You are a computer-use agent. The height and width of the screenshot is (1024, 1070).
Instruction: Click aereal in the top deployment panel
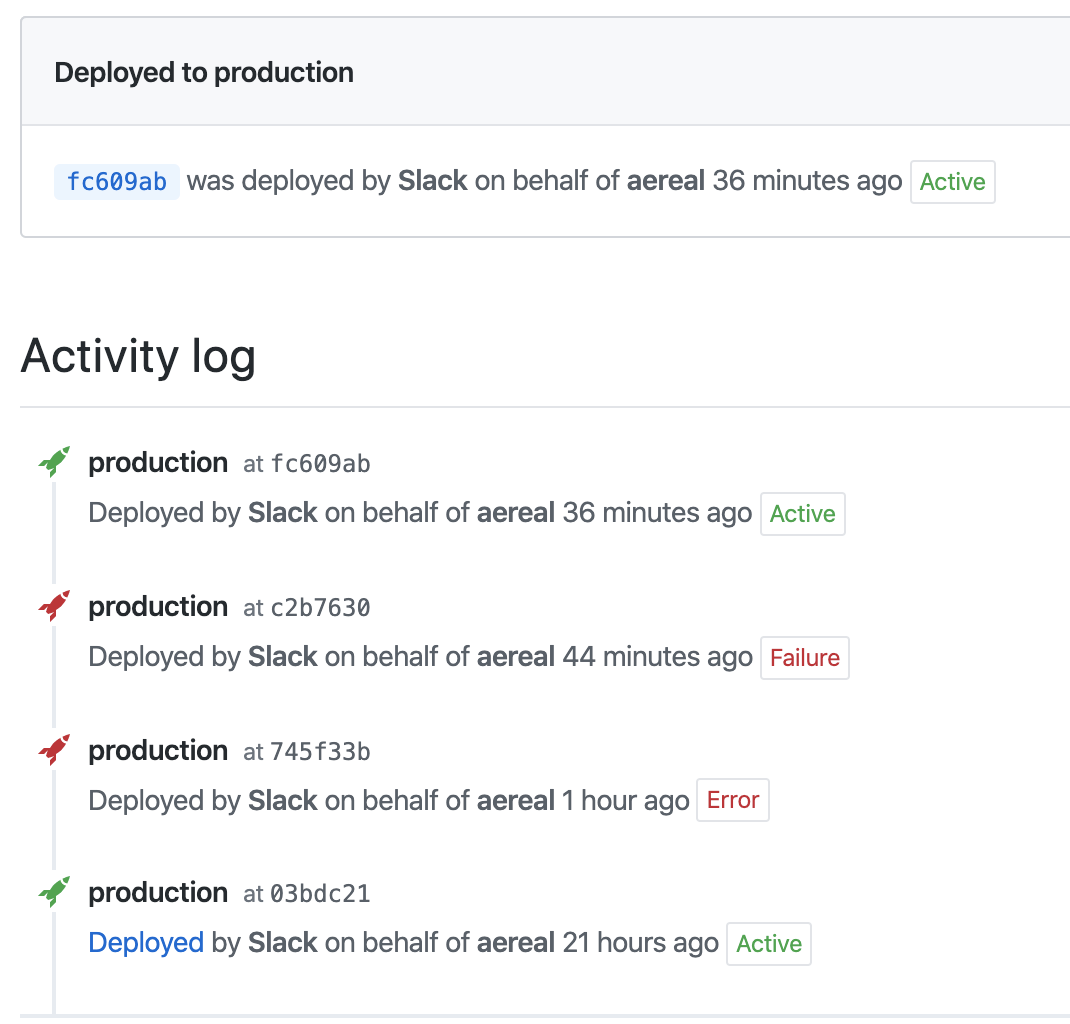click(x=666, y=182)
